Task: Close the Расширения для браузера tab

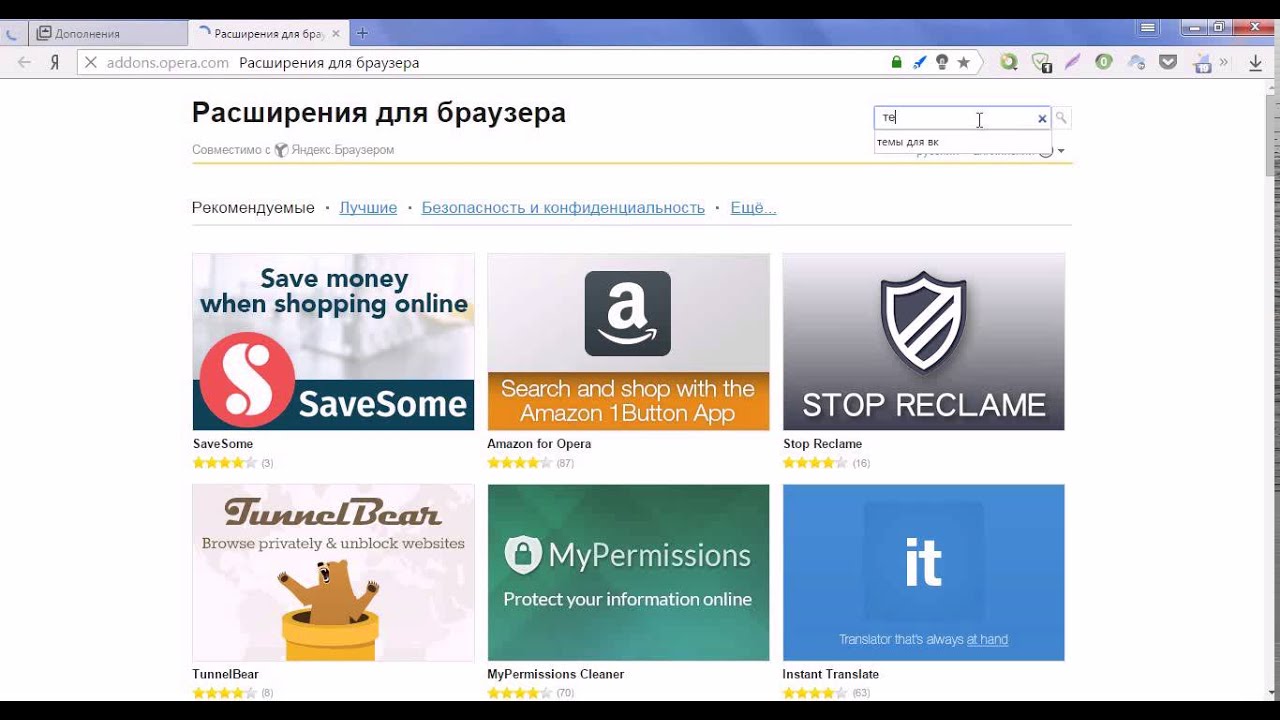Action: (336, 33)
